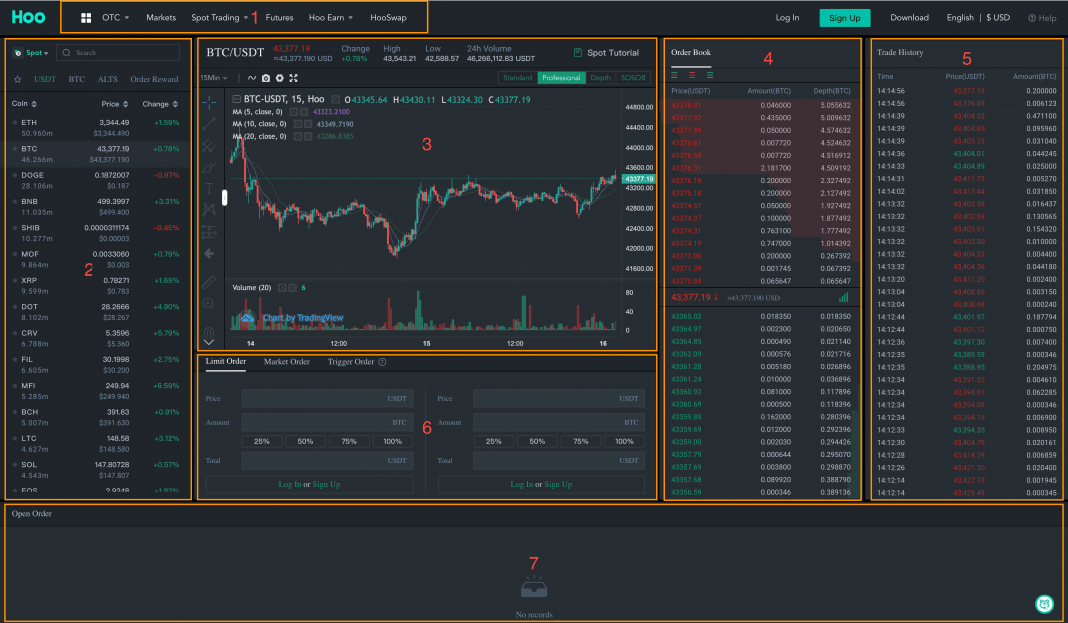Expand the OTC dropdown menu
Screen dimensions: 1068x623
(x=116, y=18)
